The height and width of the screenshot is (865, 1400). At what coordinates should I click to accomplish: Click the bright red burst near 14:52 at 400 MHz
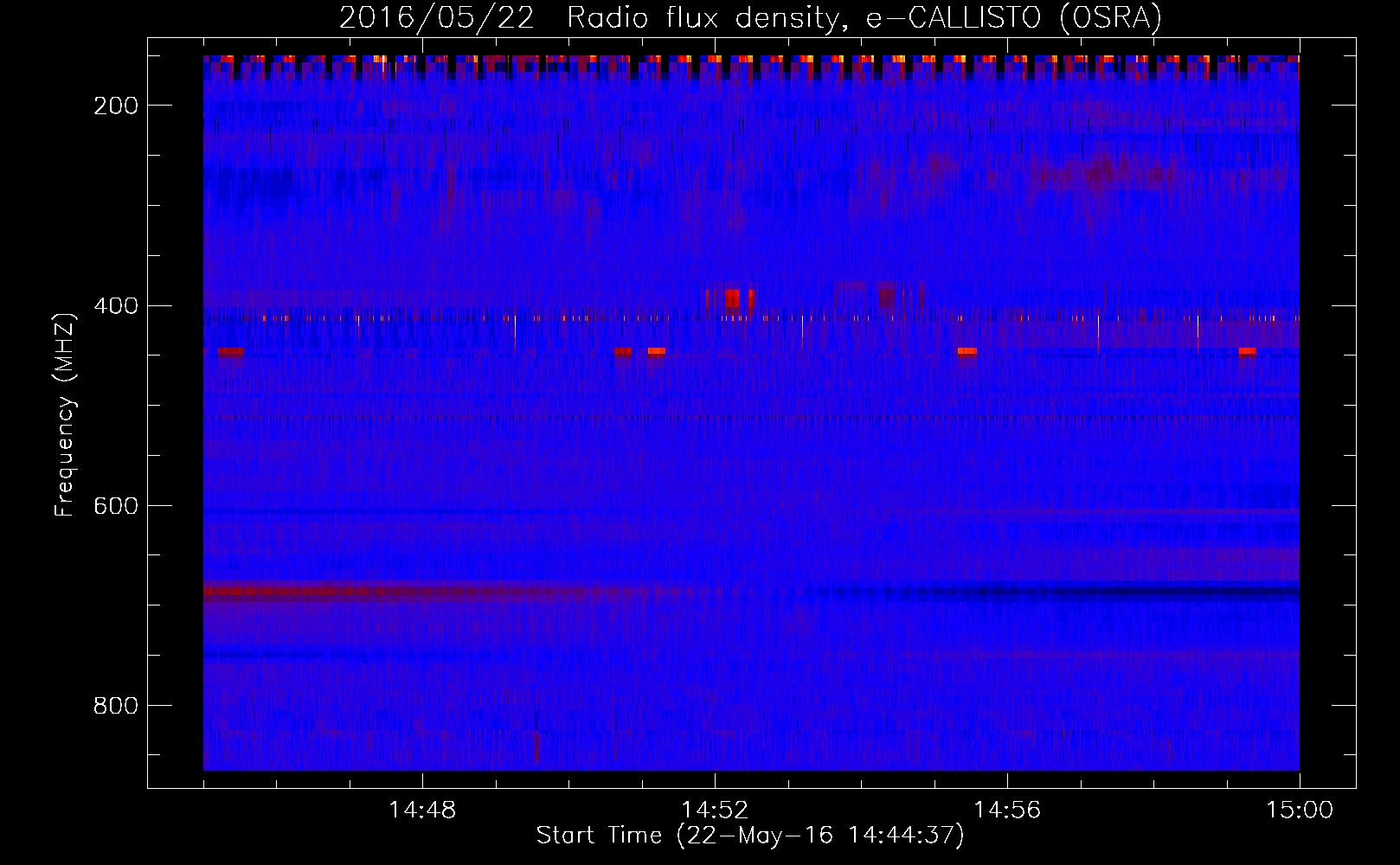[x=731, y=299]
